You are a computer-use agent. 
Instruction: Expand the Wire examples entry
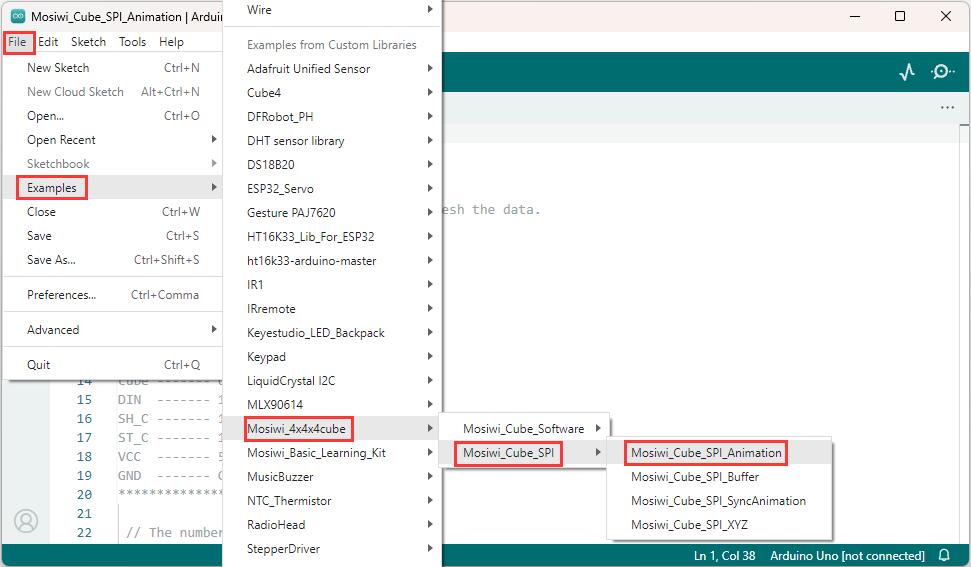[333, 10]
